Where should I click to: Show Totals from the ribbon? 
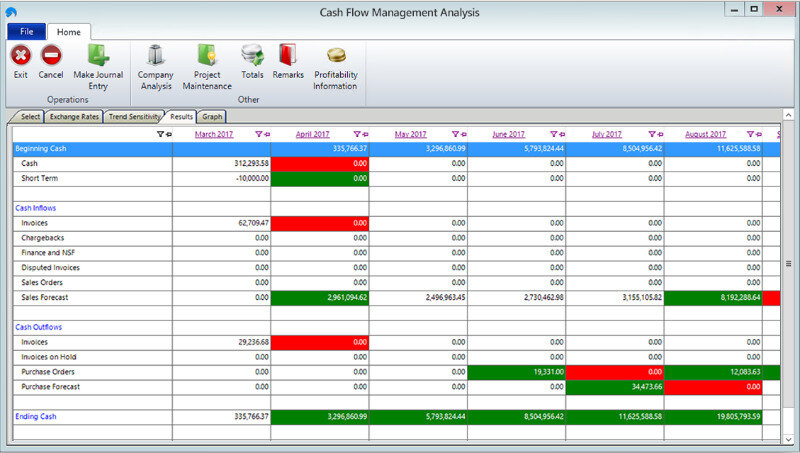tap(252, 56)
